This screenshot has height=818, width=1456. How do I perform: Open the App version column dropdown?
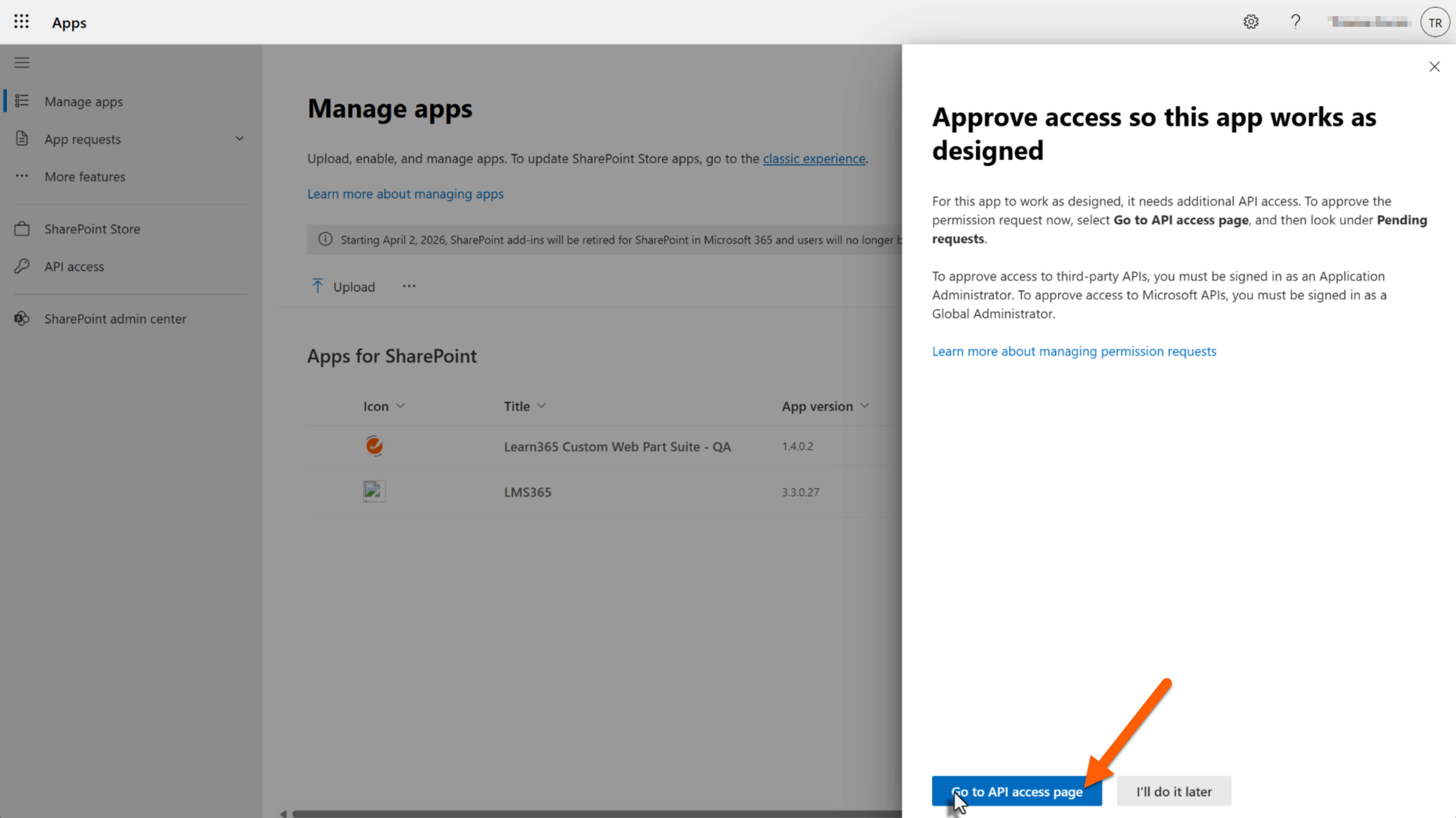(866, 406)
